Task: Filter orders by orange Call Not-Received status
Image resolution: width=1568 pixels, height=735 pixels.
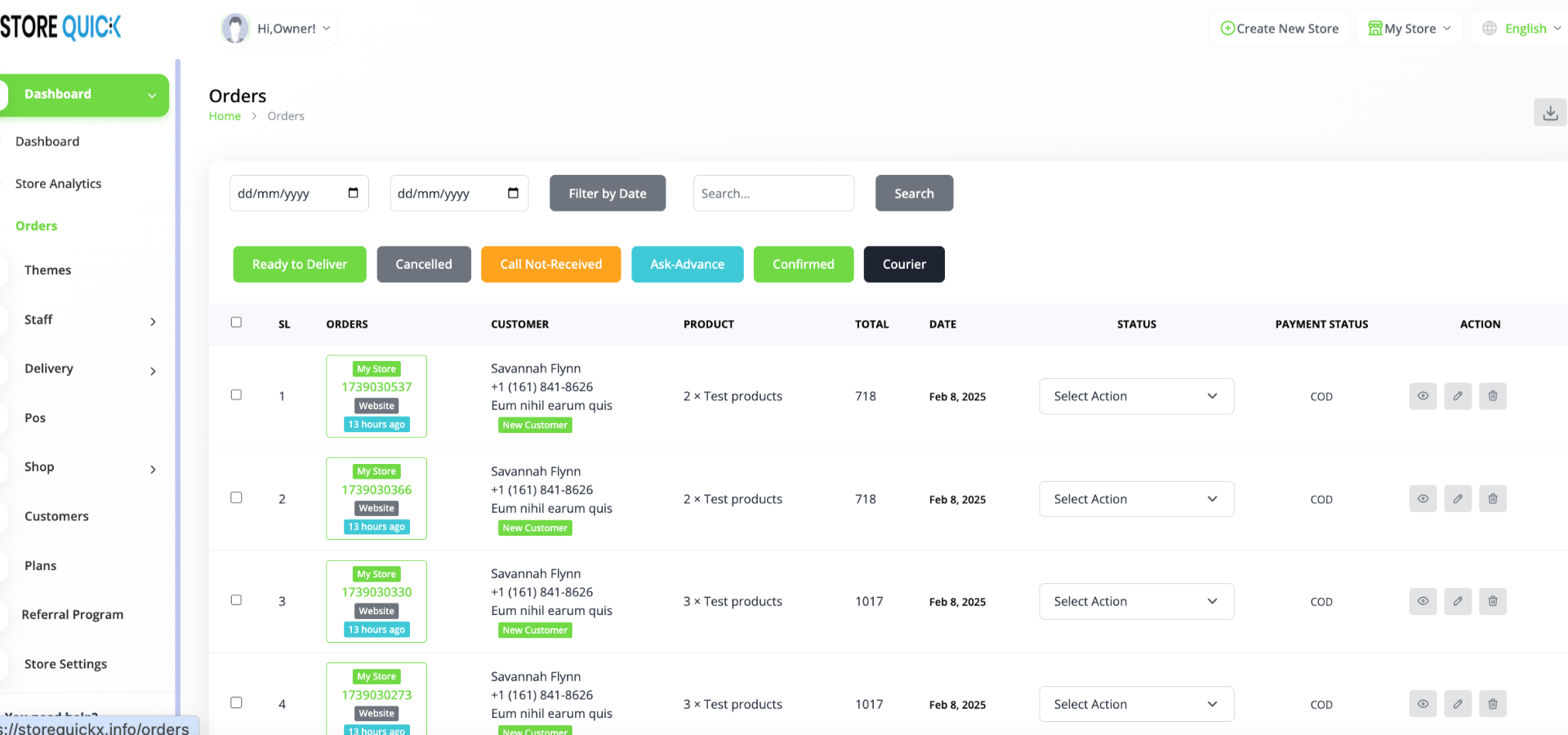Action: (550, 265)
